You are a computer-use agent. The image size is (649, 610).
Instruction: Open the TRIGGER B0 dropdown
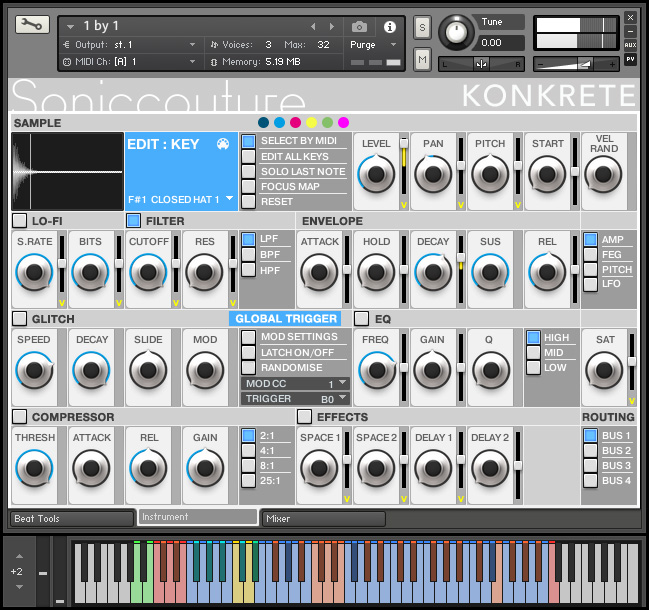(x=296, y=399)
